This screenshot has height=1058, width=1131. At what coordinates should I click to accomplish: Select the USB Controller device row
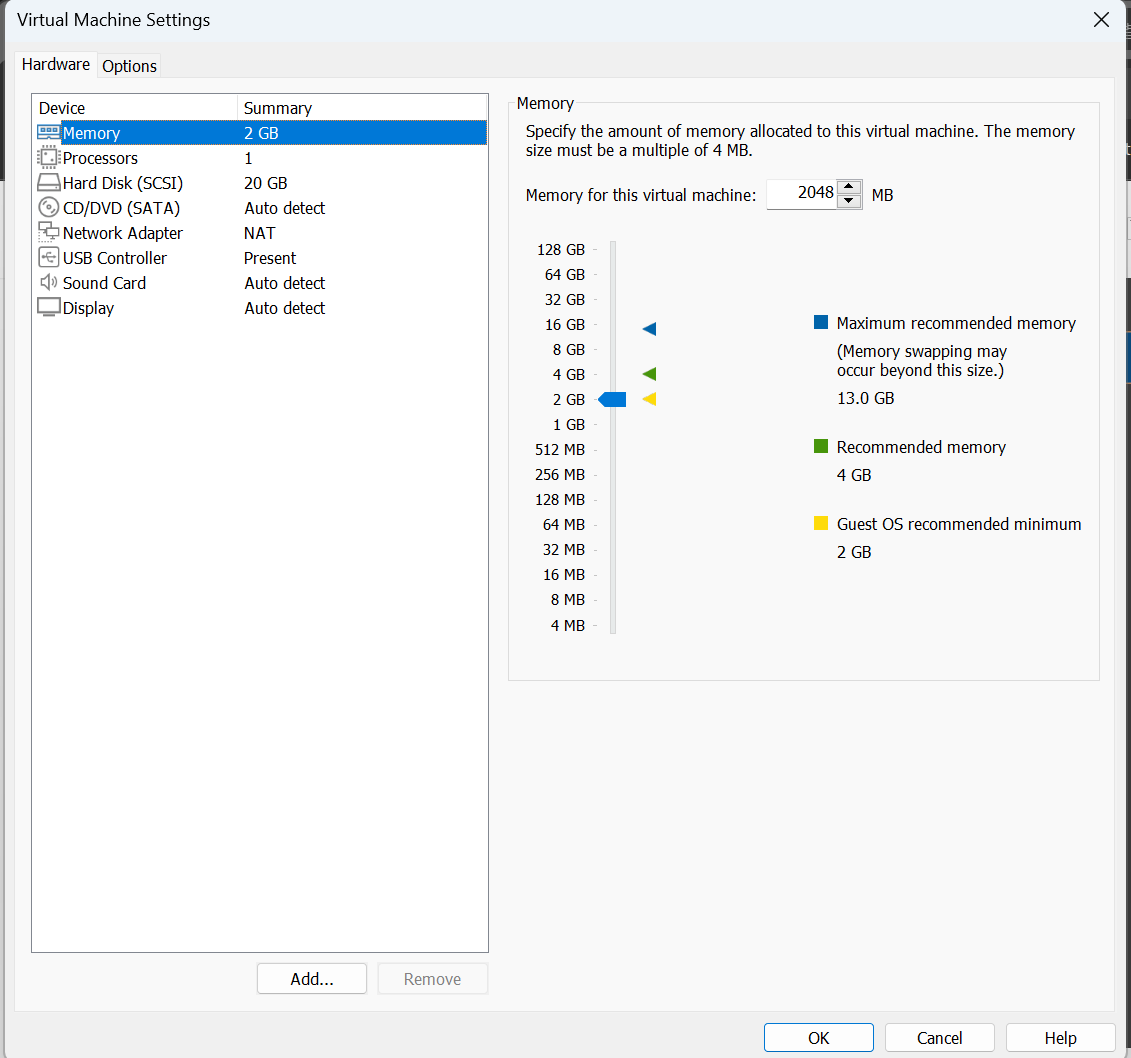point(261,258)
